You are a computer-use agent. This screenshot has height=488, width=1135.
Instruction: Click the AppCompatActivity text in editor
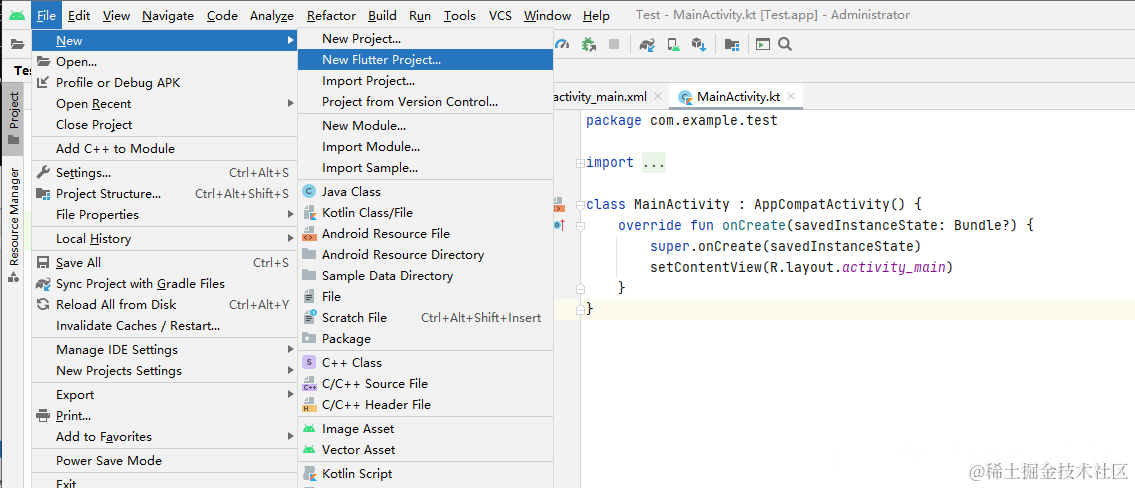[822, 204]
